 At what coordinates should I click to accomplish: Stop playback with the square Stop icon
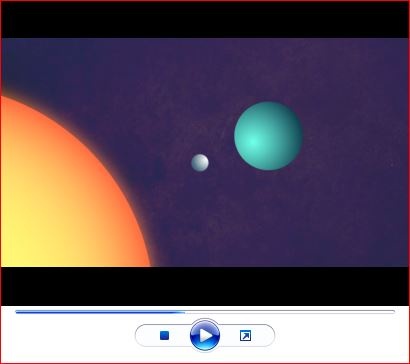tap(164, 335)
